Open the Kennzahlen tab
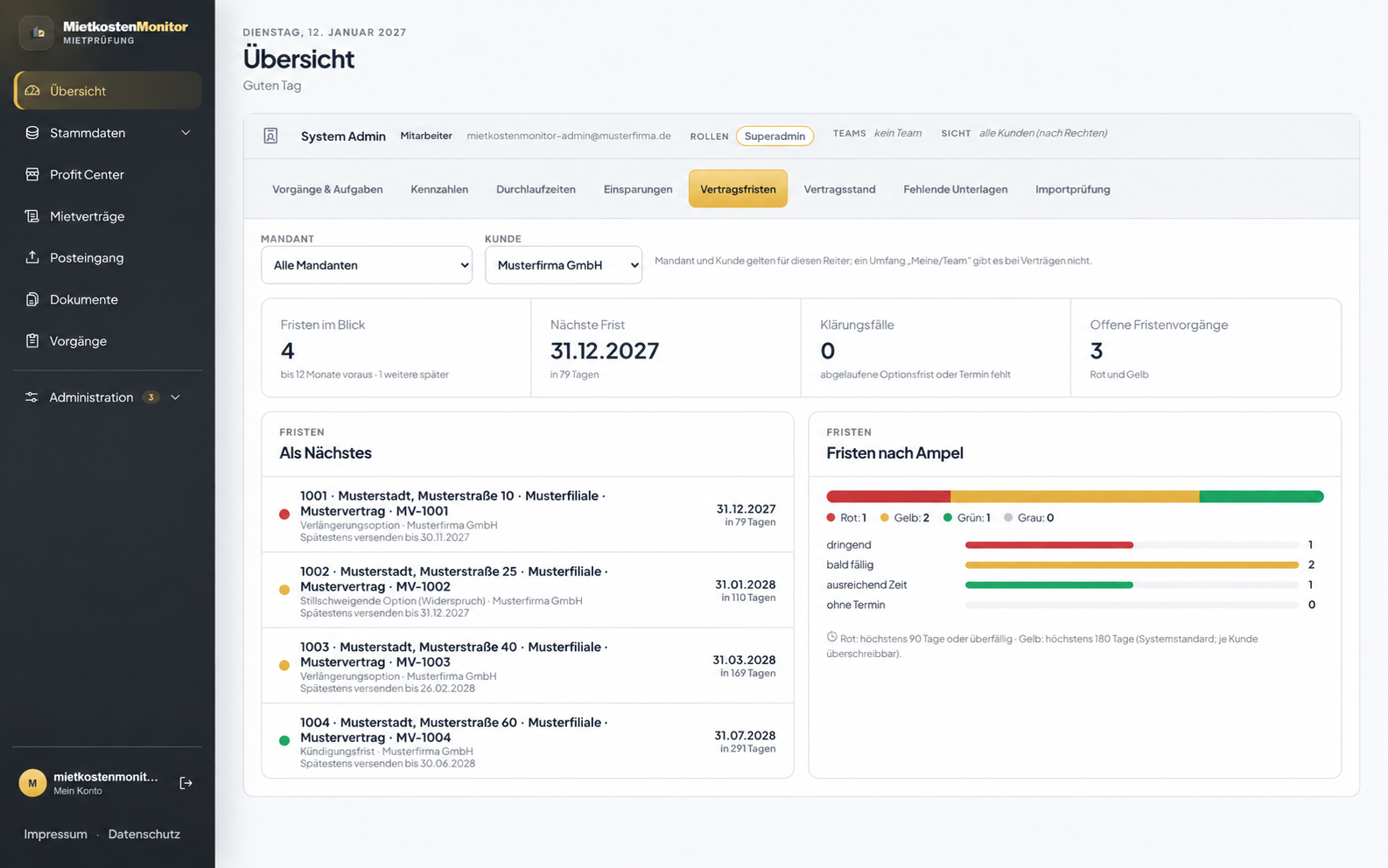 click(439, 189)
